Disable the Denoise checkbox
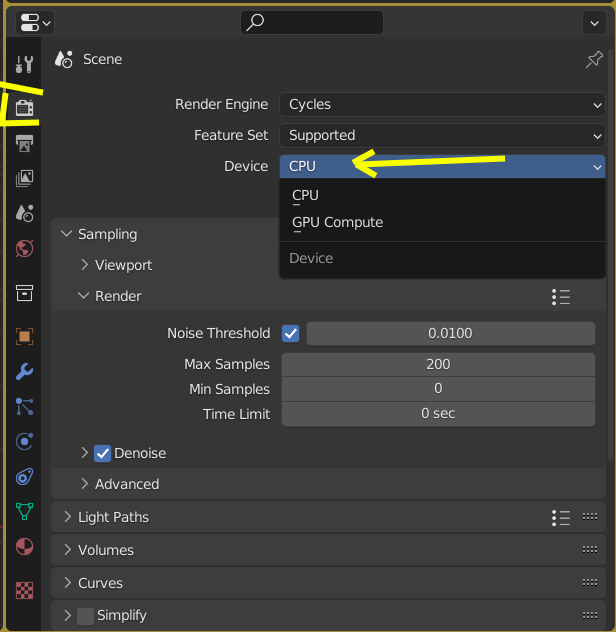The width and height of the screenshot is (616, 632). pos(102,453)
